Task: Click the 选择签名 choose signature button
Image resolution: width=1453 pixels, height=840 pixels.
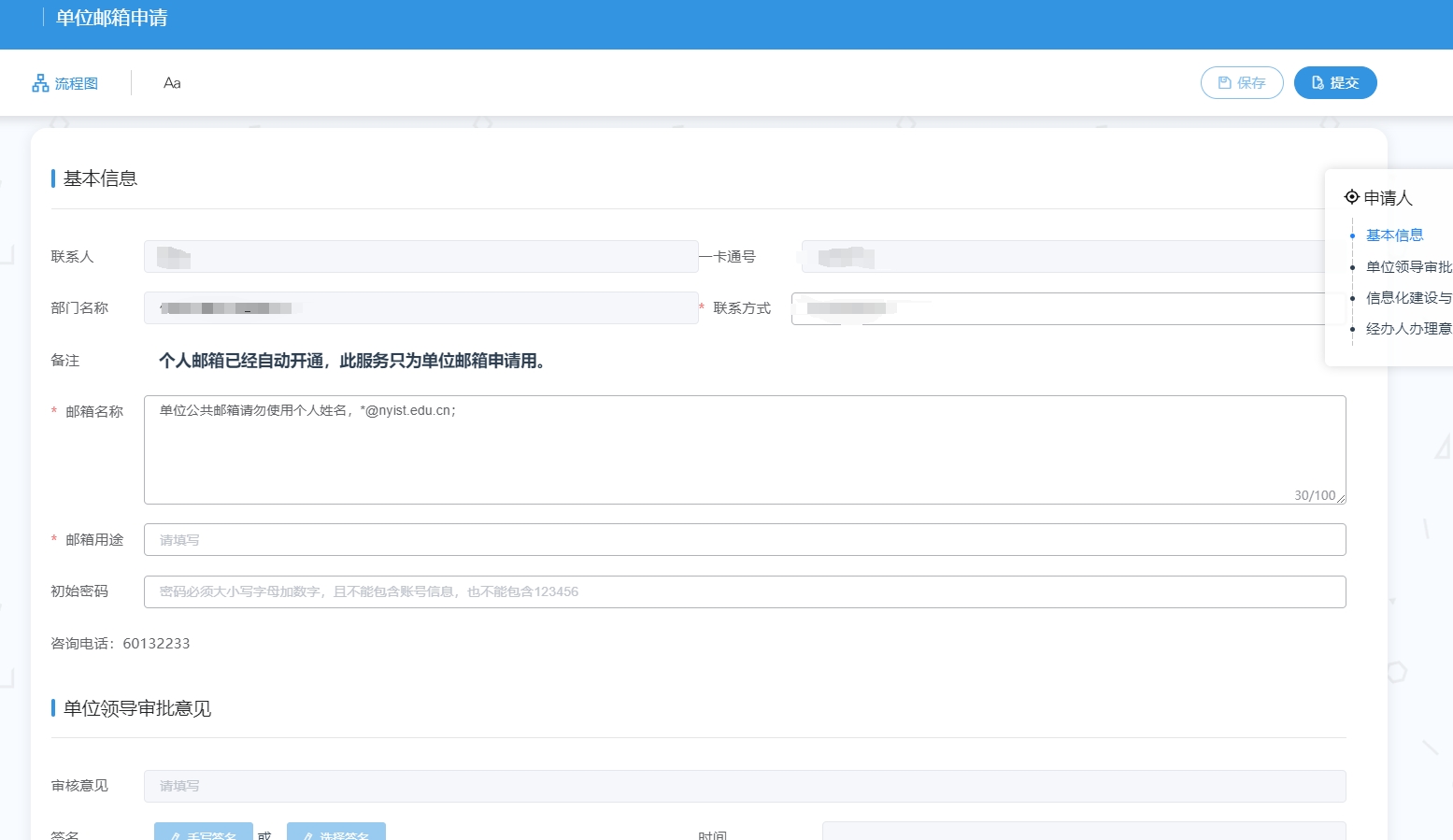Action: click(336, 832)
